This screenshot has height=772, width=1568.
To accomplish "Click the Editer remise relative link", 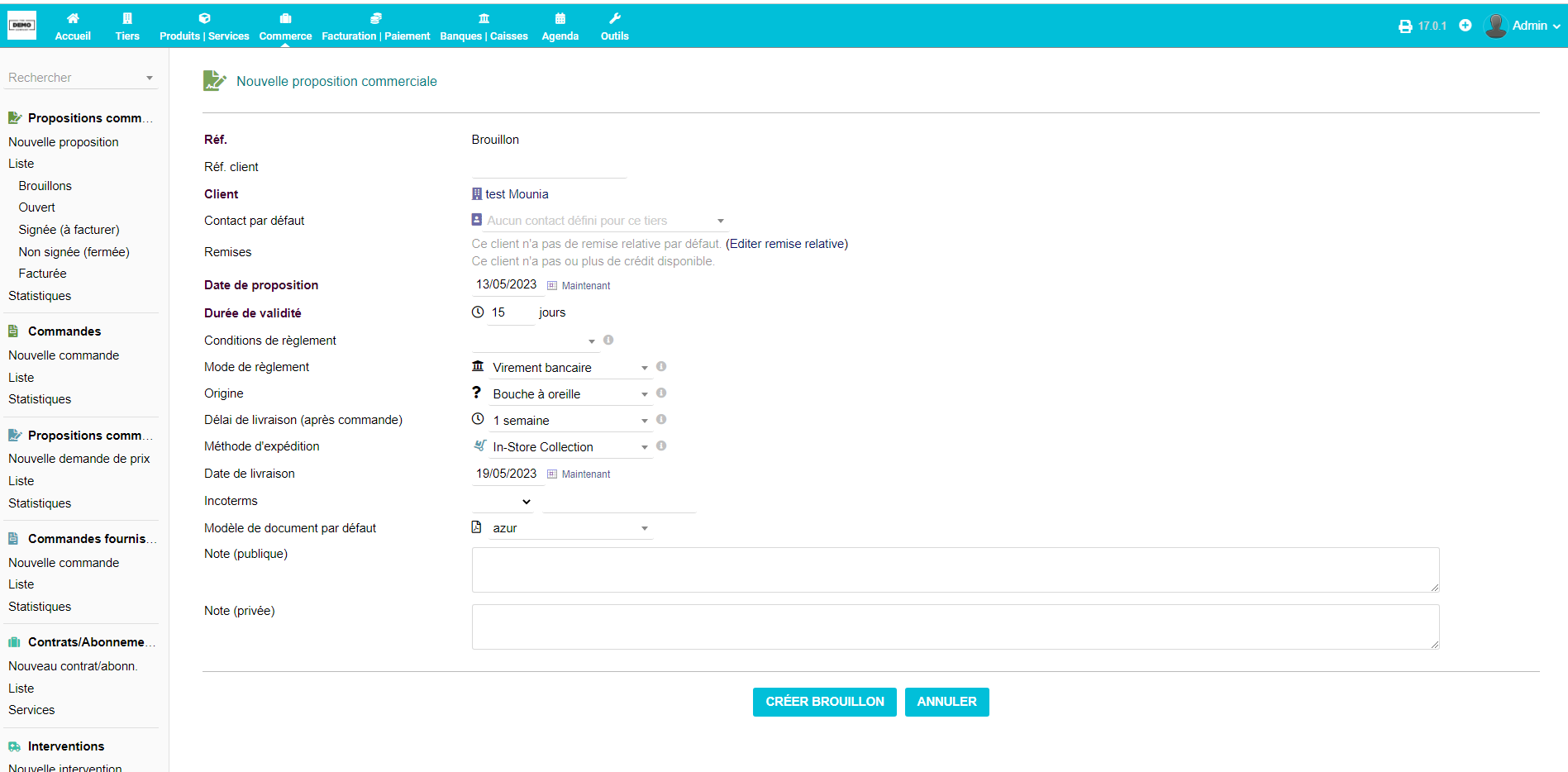I will pos(787,244).
